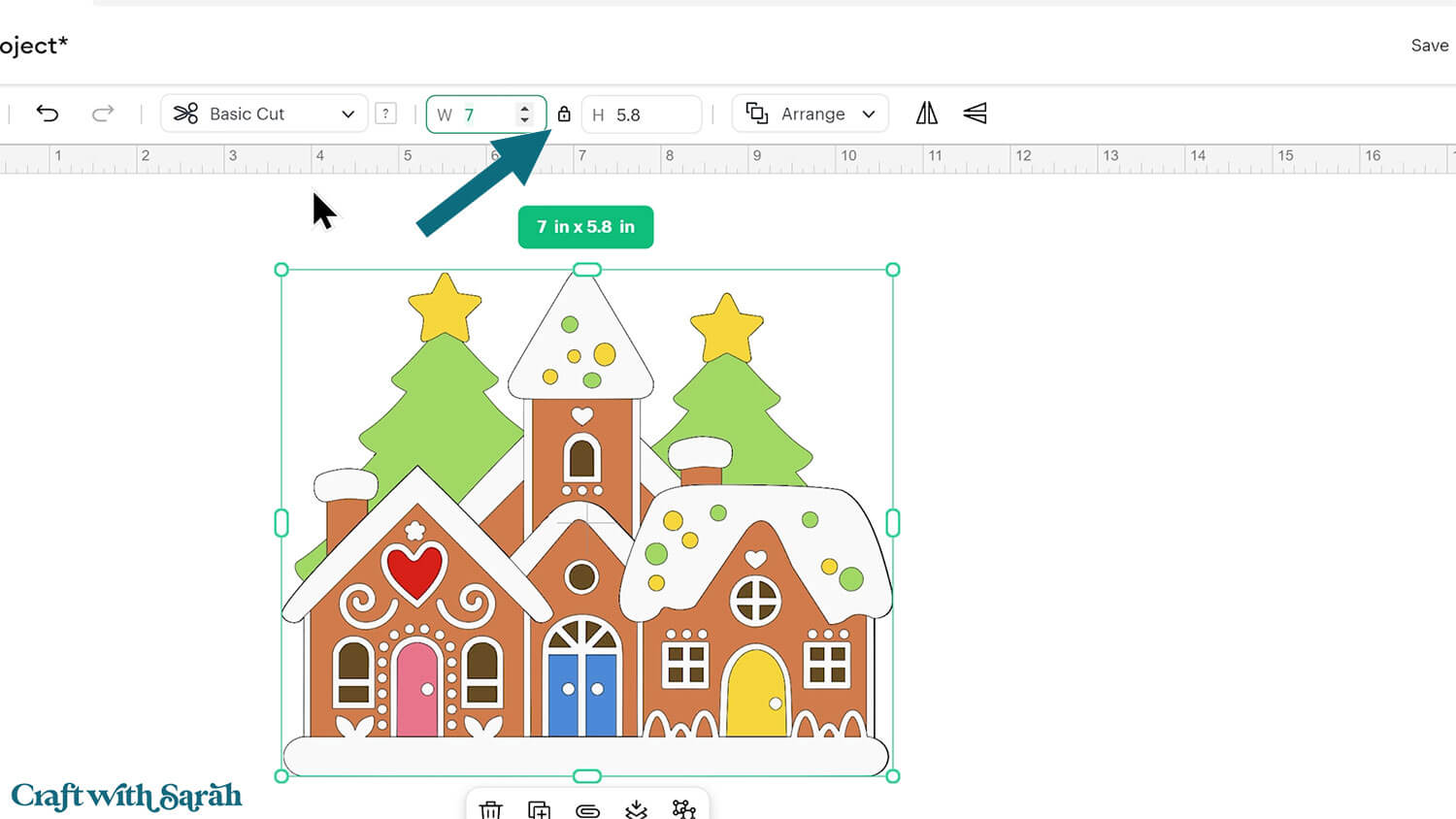1456x819 pixels.
Task: Open the Arrange menu
Action: click(810, 114)
